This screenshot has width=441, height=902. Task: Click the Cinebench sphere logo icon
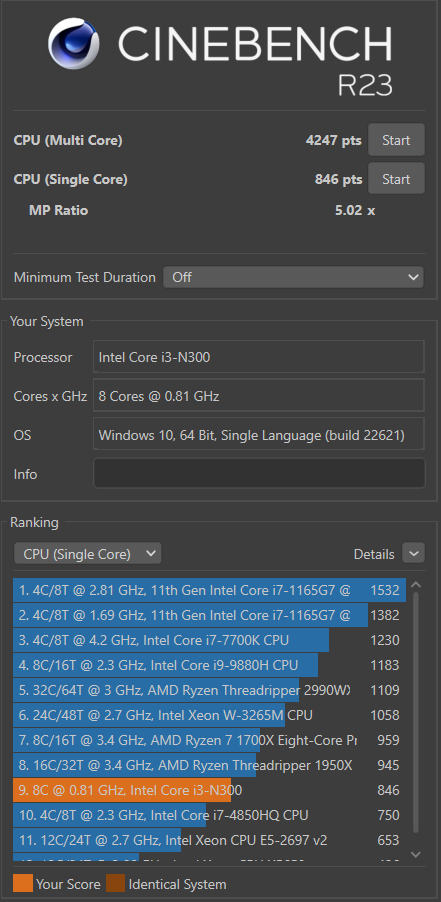point(74,44)
